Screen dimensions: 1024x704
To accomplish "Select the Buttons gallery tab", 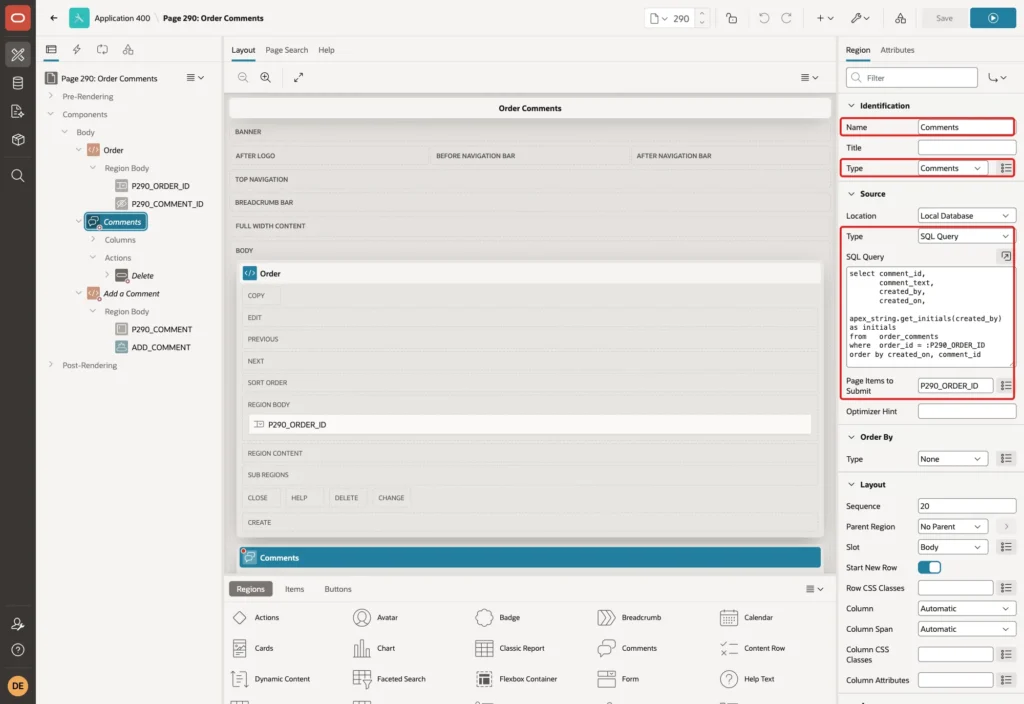I will pyautogui.click(x=338, y=589).
